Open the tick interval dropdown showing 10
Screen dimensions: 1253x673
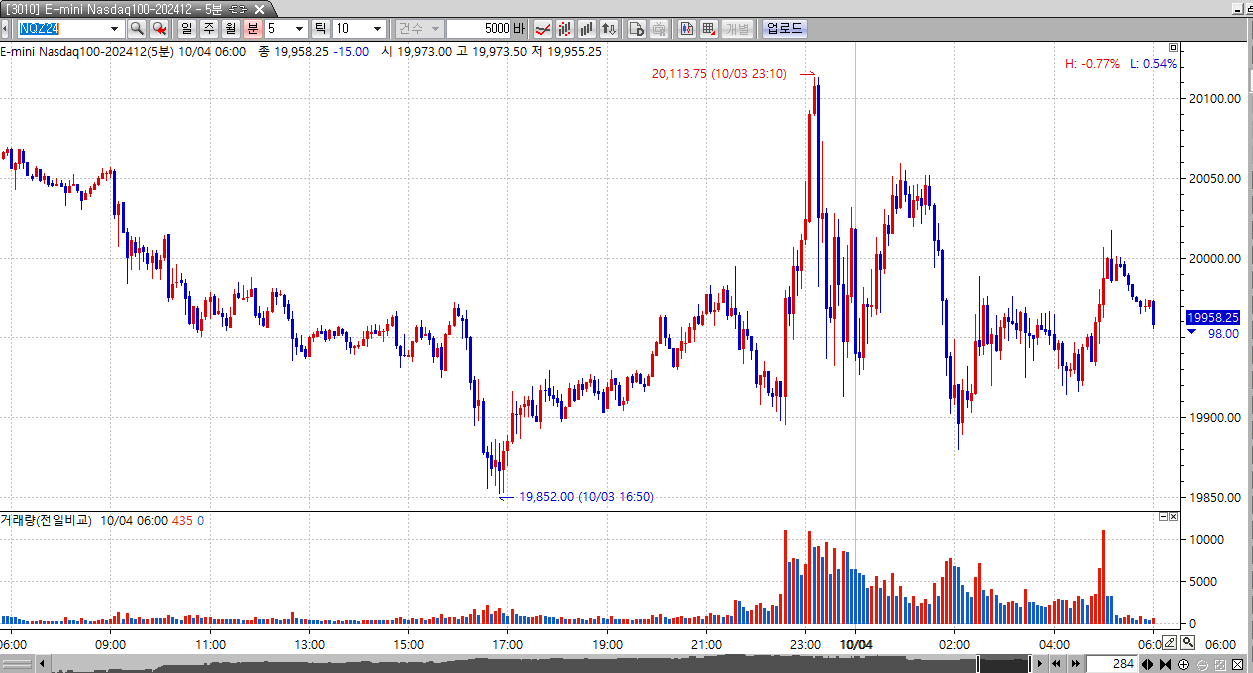click(377, 29)
